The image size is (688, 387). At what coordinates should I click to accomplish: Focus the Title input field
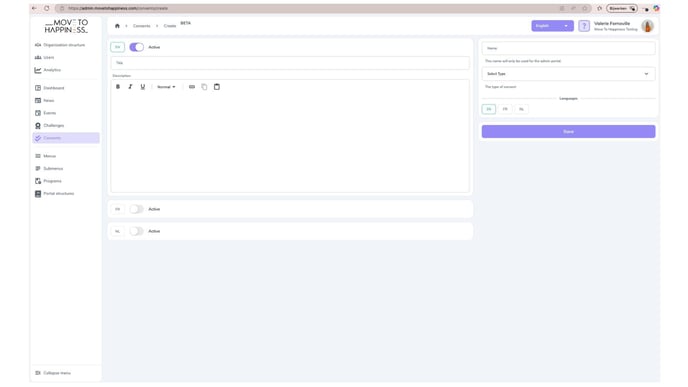(290, 63)
